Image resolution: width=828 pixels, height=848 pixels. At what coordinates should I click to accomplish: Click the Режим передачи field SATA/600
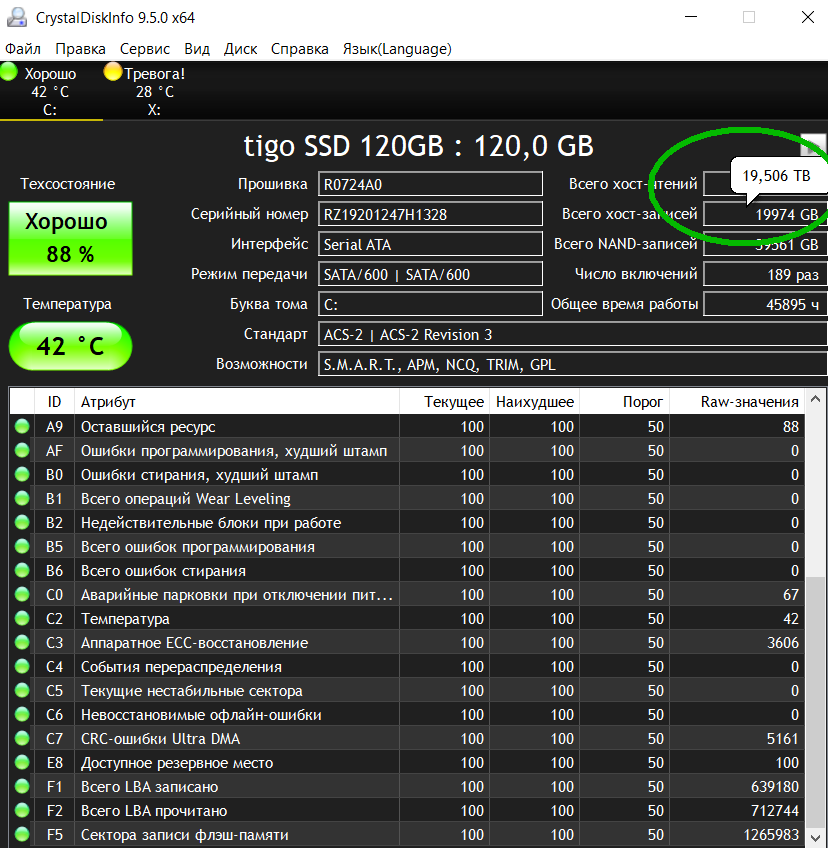click(x=430, y=274)
